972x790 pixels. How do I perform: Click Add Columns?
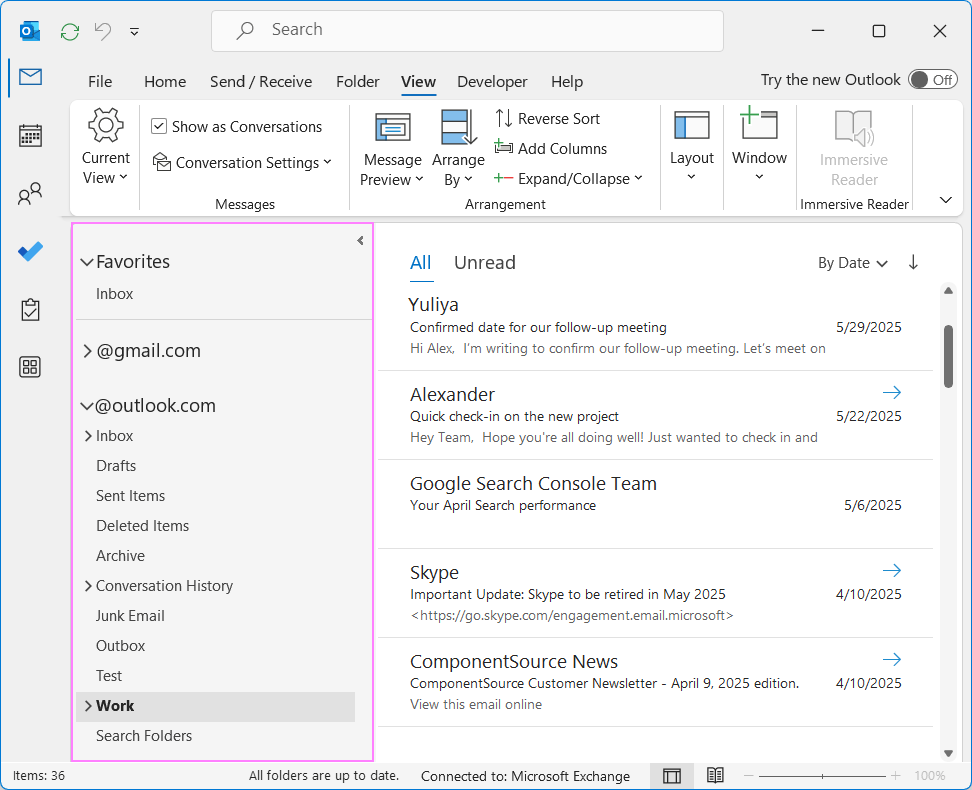[x=550, y=148]
